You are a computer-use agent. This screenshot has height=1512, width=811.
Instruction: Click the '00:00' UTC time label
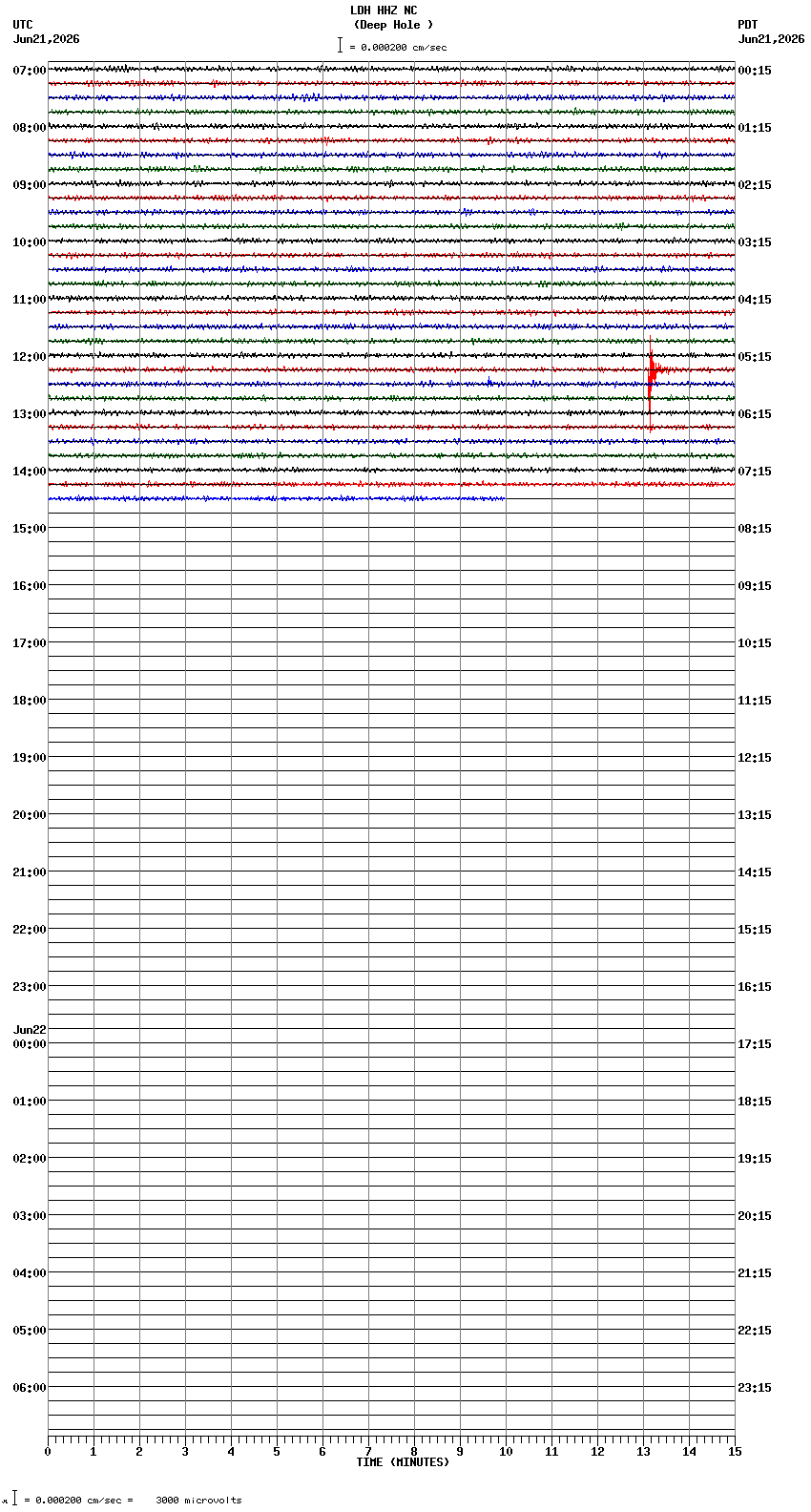pyautogui.click(x=30, y=1044)
